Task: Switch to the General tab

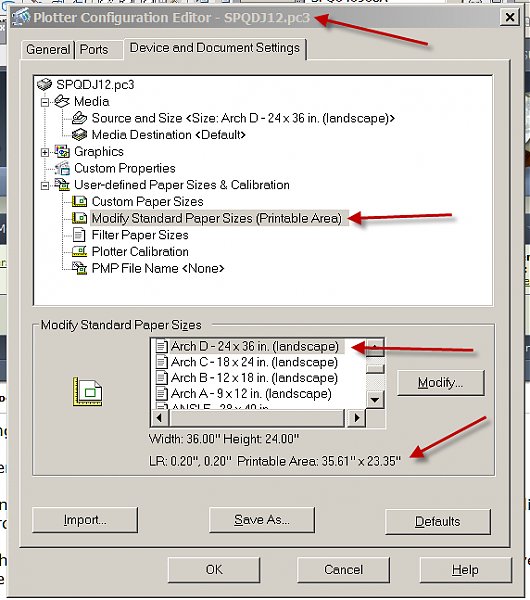Action: pos(47,50)
